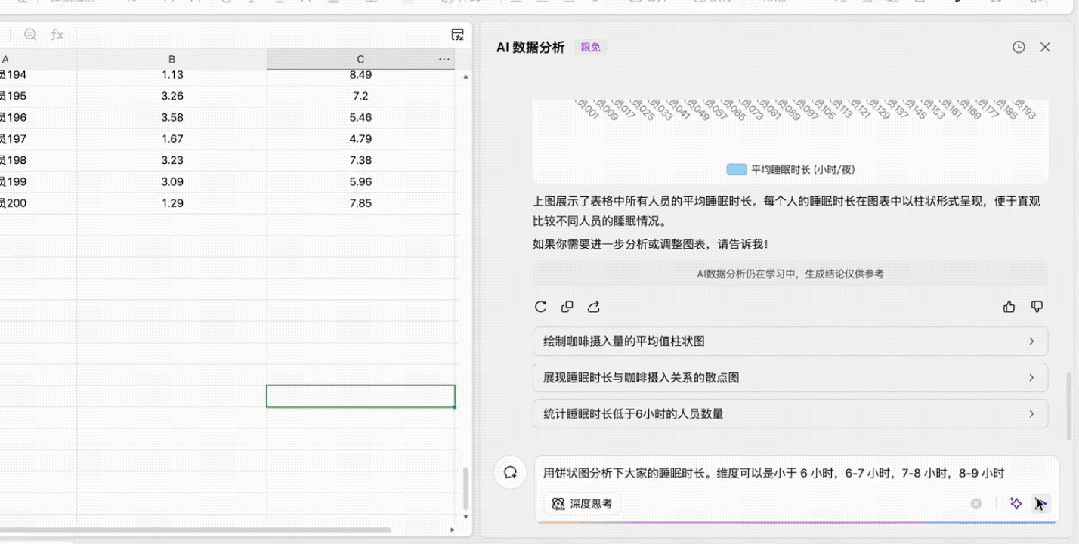Give the response a thumbs up
1079x544 pixels.
(1009, 307)
